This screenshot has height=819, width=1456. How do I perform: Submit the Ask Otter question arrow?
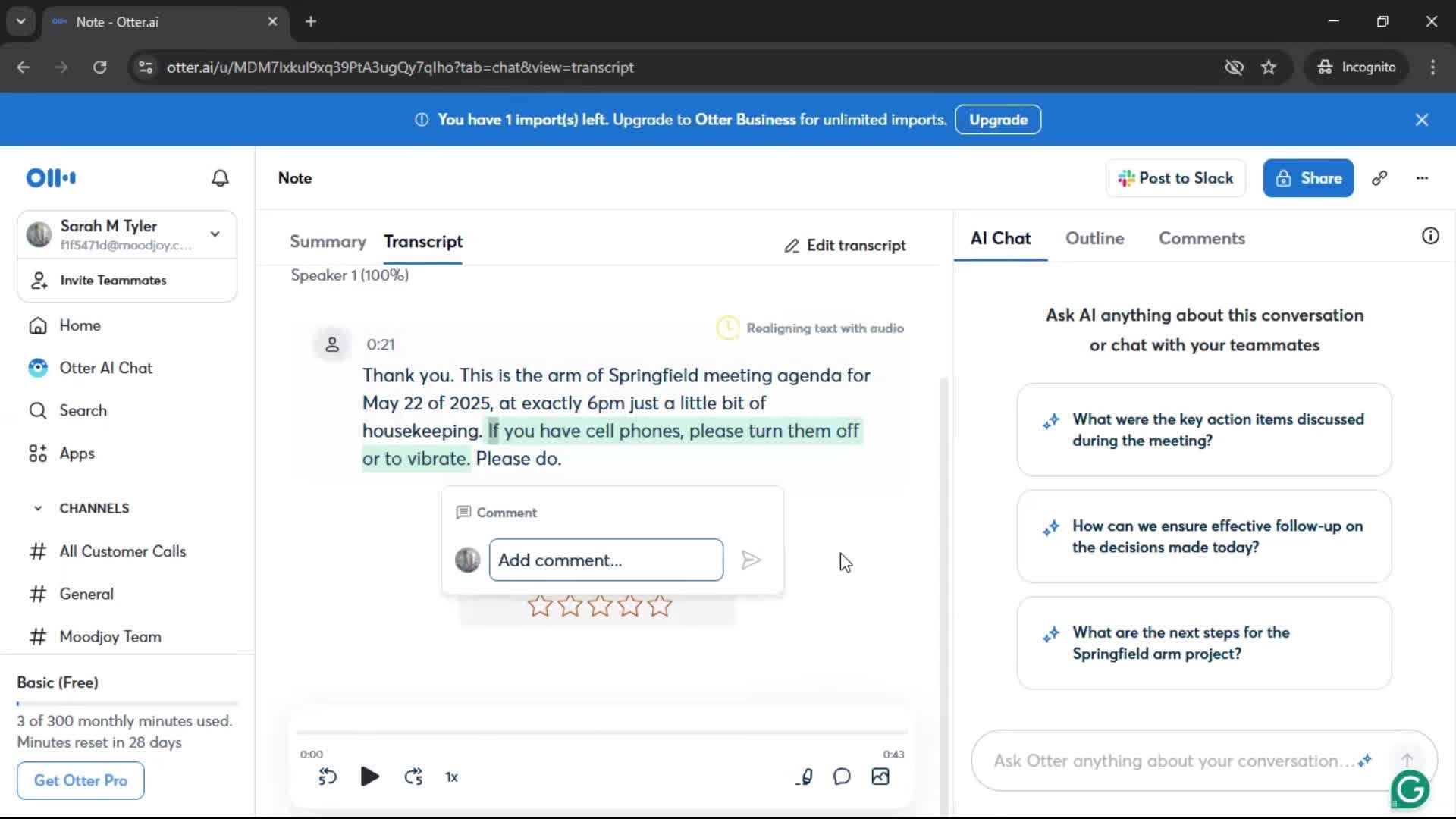(1407, 759)
